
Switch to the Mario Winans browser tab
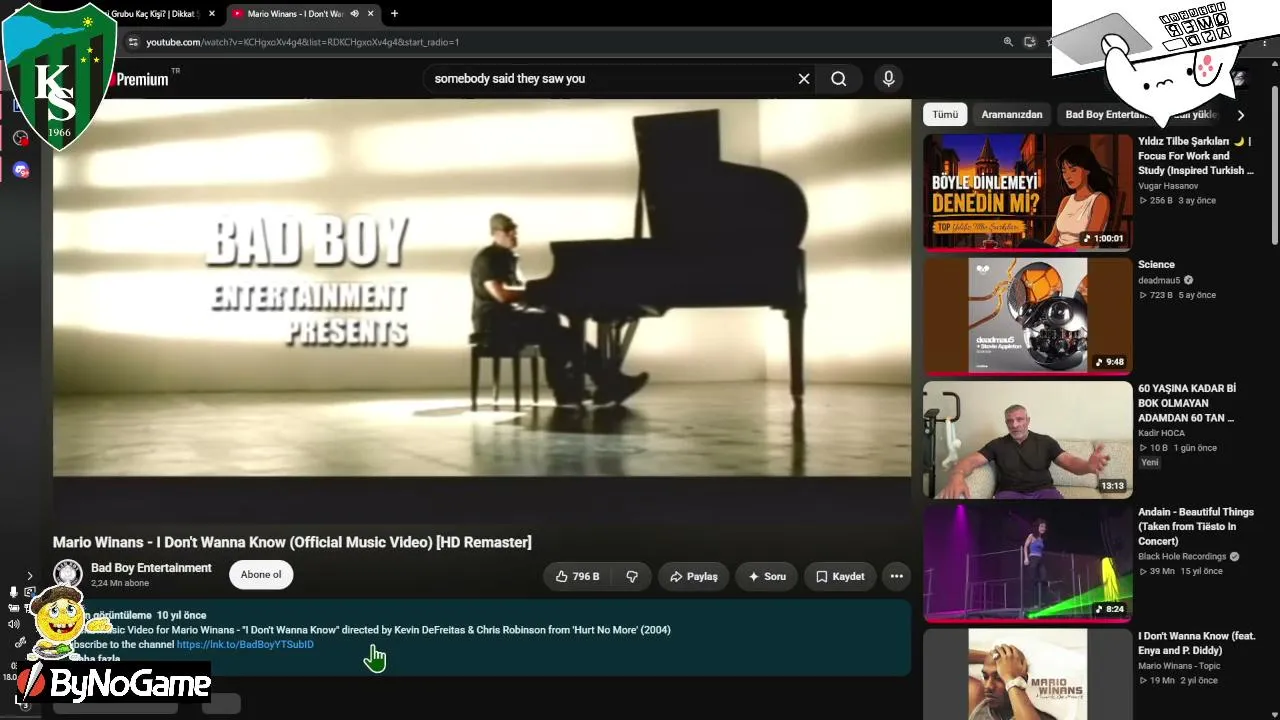pyautogui.click(x=304, y=14)
